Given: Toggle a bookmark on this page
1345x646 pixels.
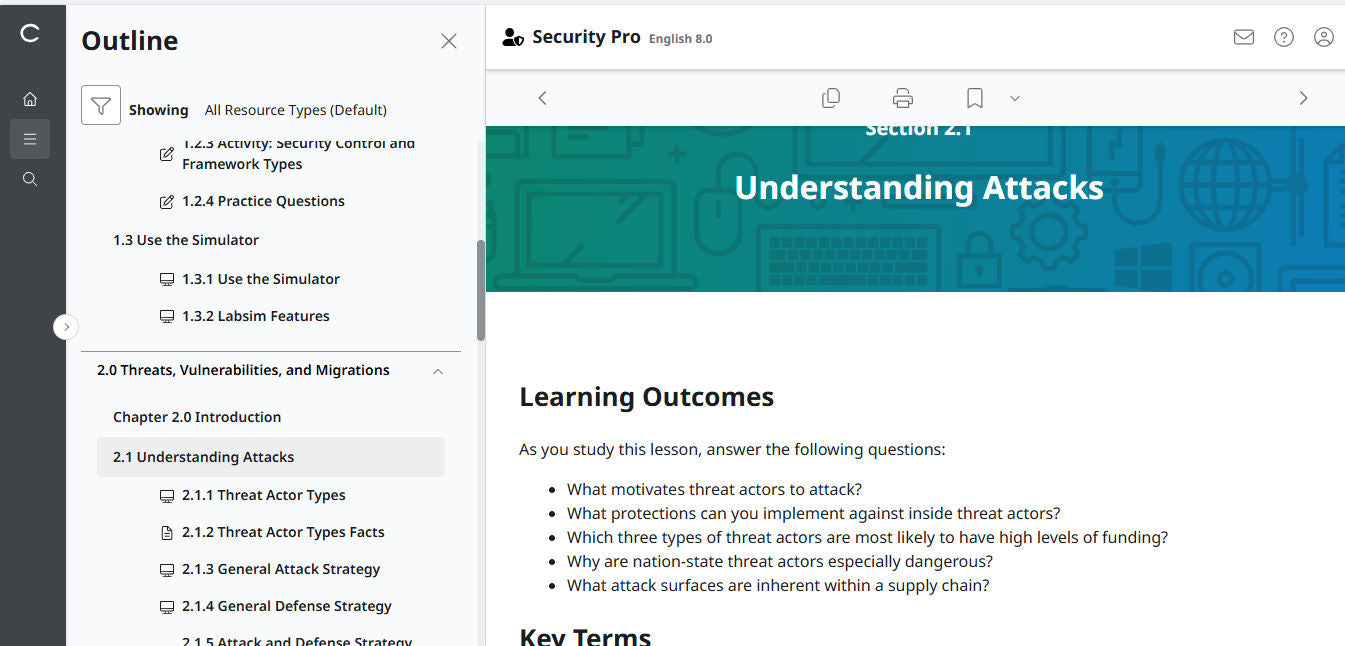Looking at the screenshot, I should [973, 97].
